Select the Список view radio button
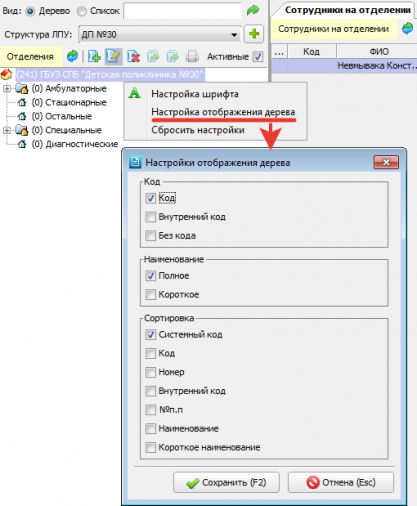Screen dimensions: 417x506 coord(82,11)
